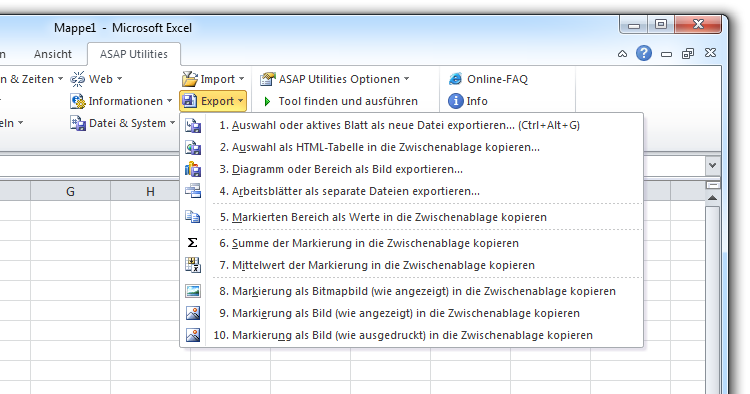The image size is (750, 394).
Task: Click the picture icon for item 10
Action: (193, 335)
